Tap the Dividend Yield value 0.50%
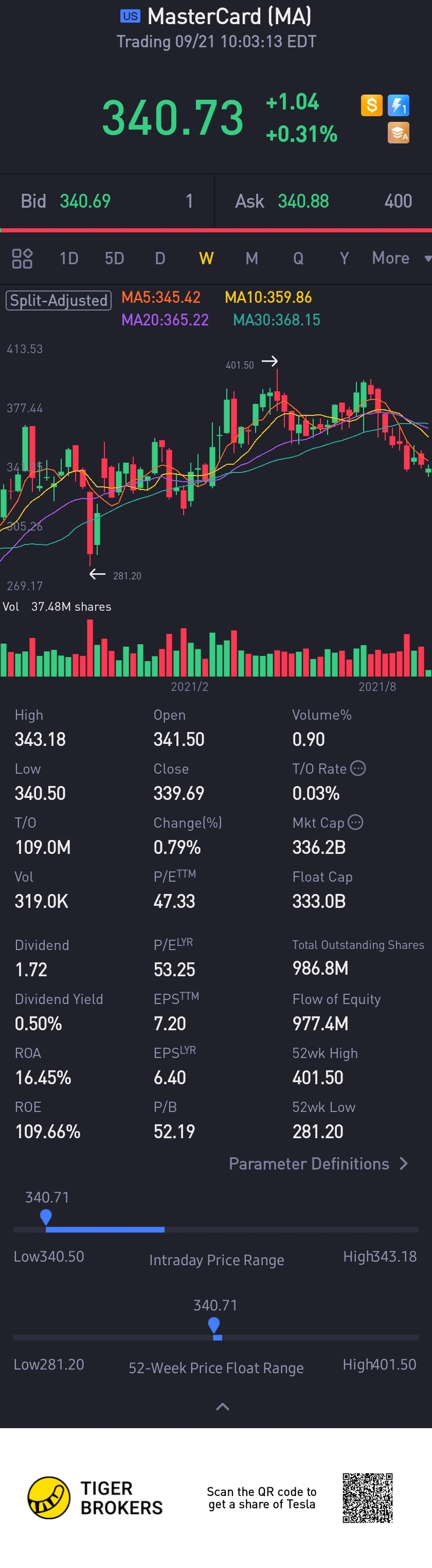The width and height of the screenshot is (432, 1568). [x=39, y=1024]
